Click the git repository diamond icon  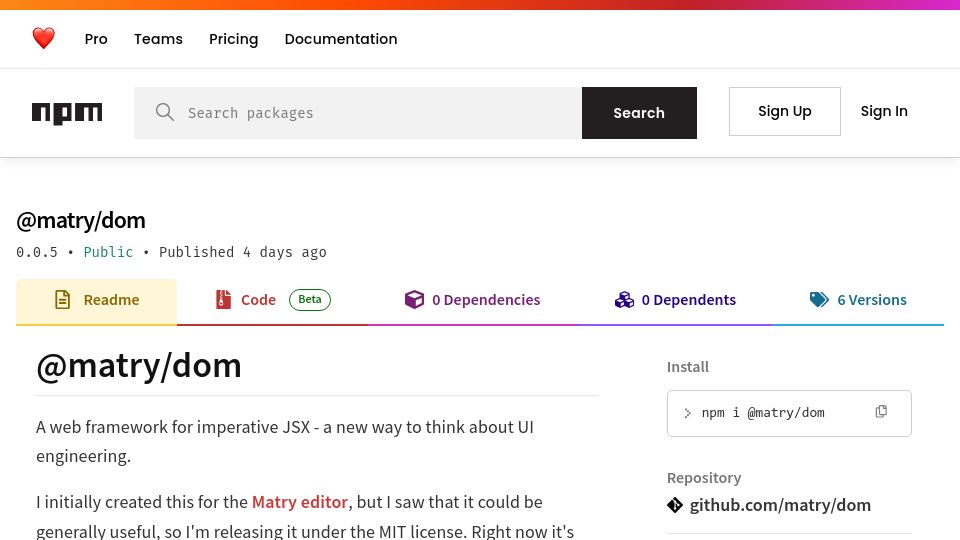click(x=675, y=505)
